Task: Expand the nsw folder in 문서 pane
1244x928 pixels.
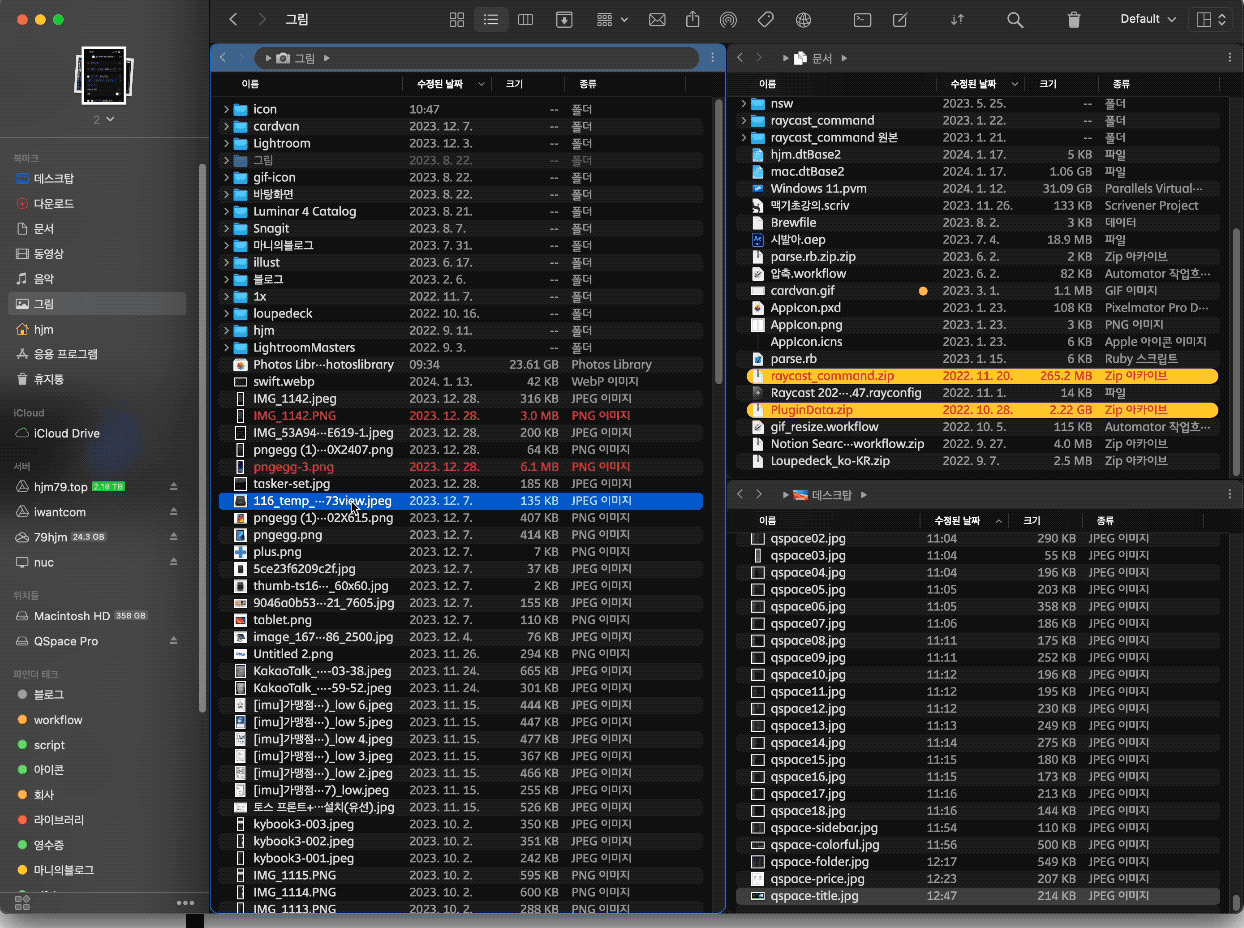Action: pos(743,104)
